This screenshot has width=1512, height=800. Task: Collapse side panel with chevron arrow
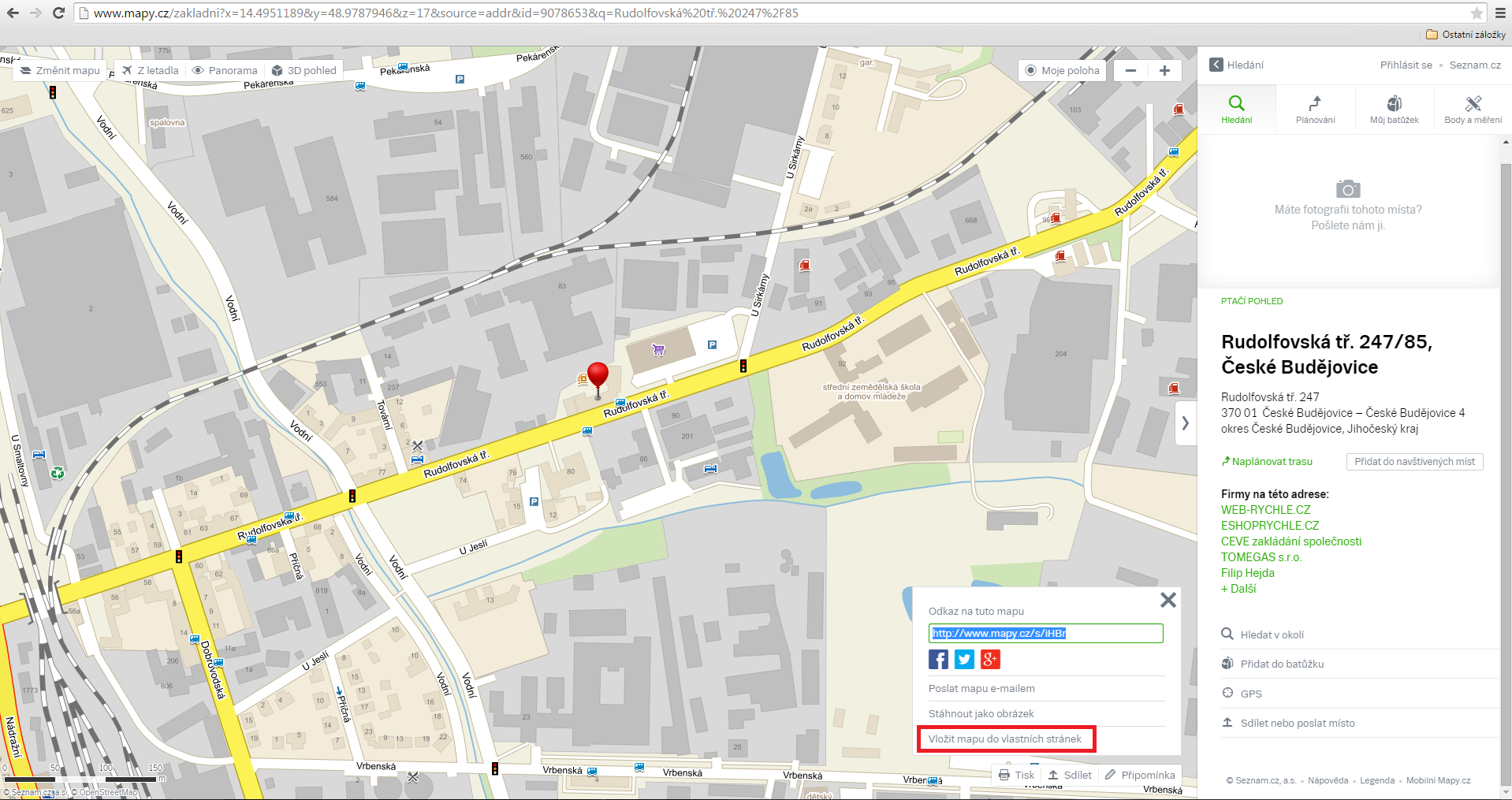tap(1185, 423)
